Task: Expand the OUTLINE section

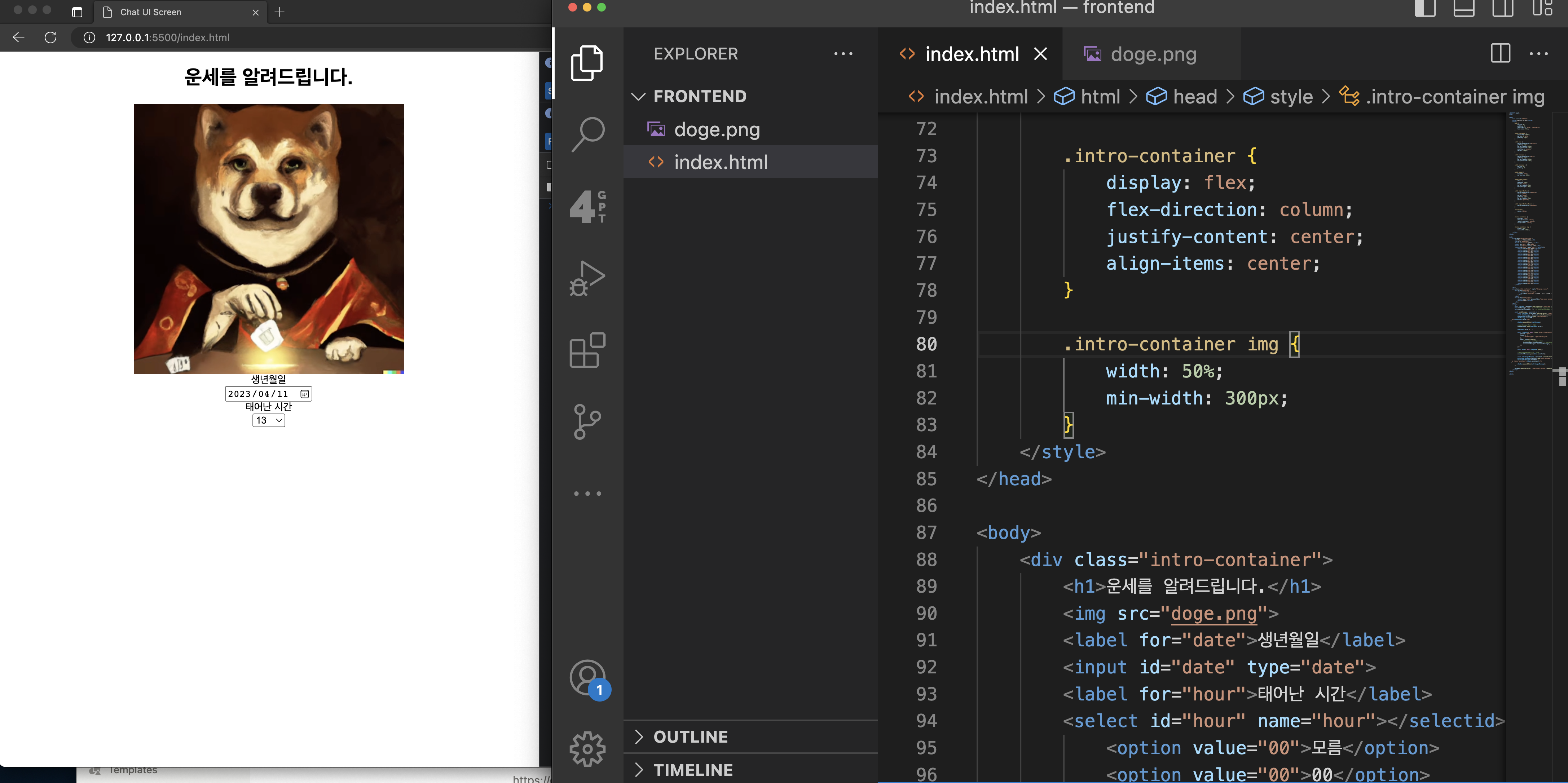Action: 690,737
